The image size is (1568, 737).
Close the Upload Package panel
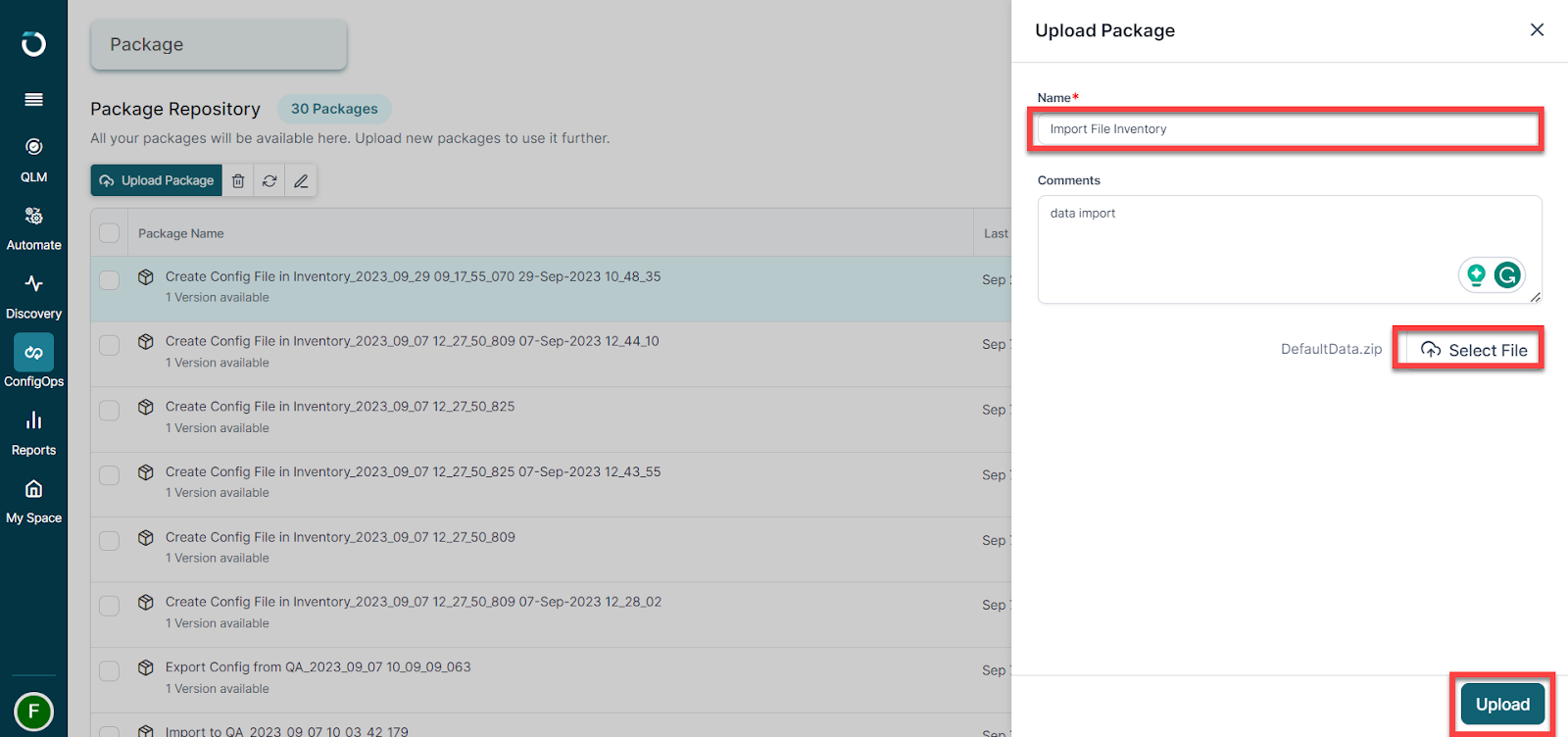coord(1537,29)
